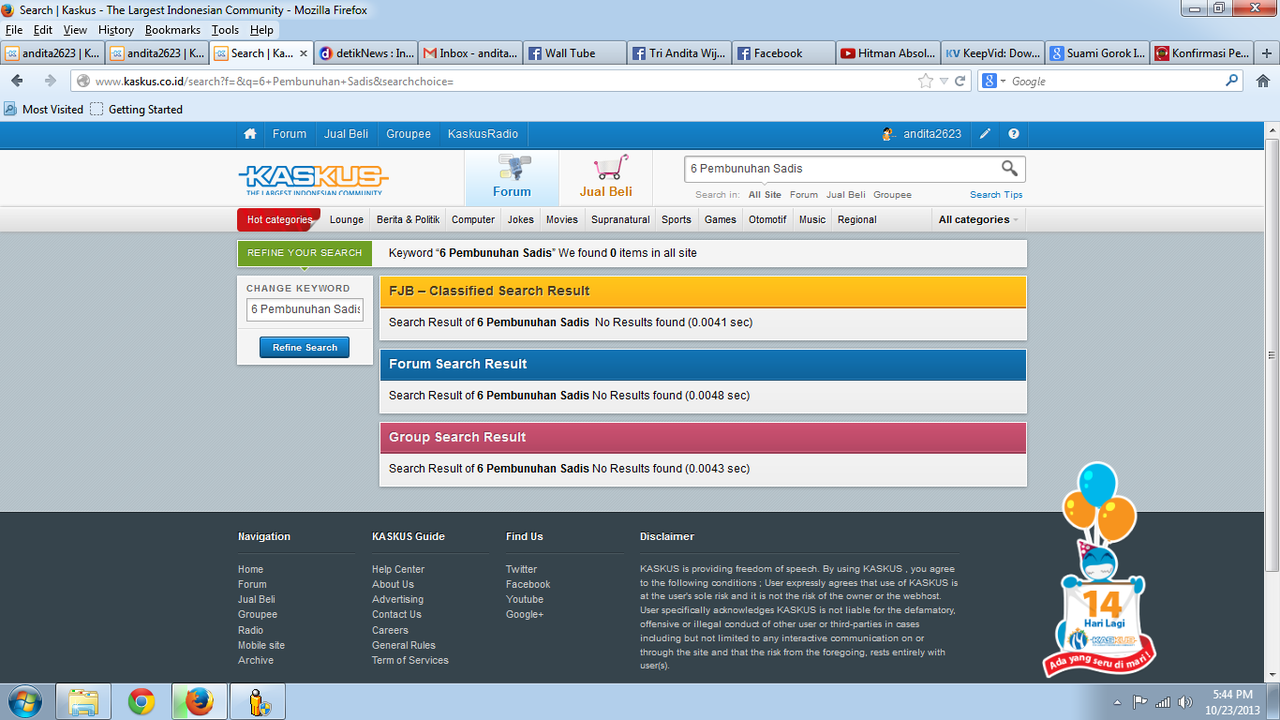This screenshot has height=720, width=1280.
Task: Open the Edit menu
Action: 43,30
